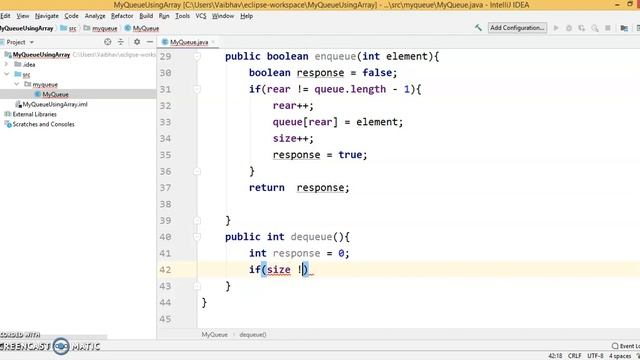Close the MyQueue.java tab
Image resolution: width=640 pixels, height=360 pixels.
click(x=213, y=42)
